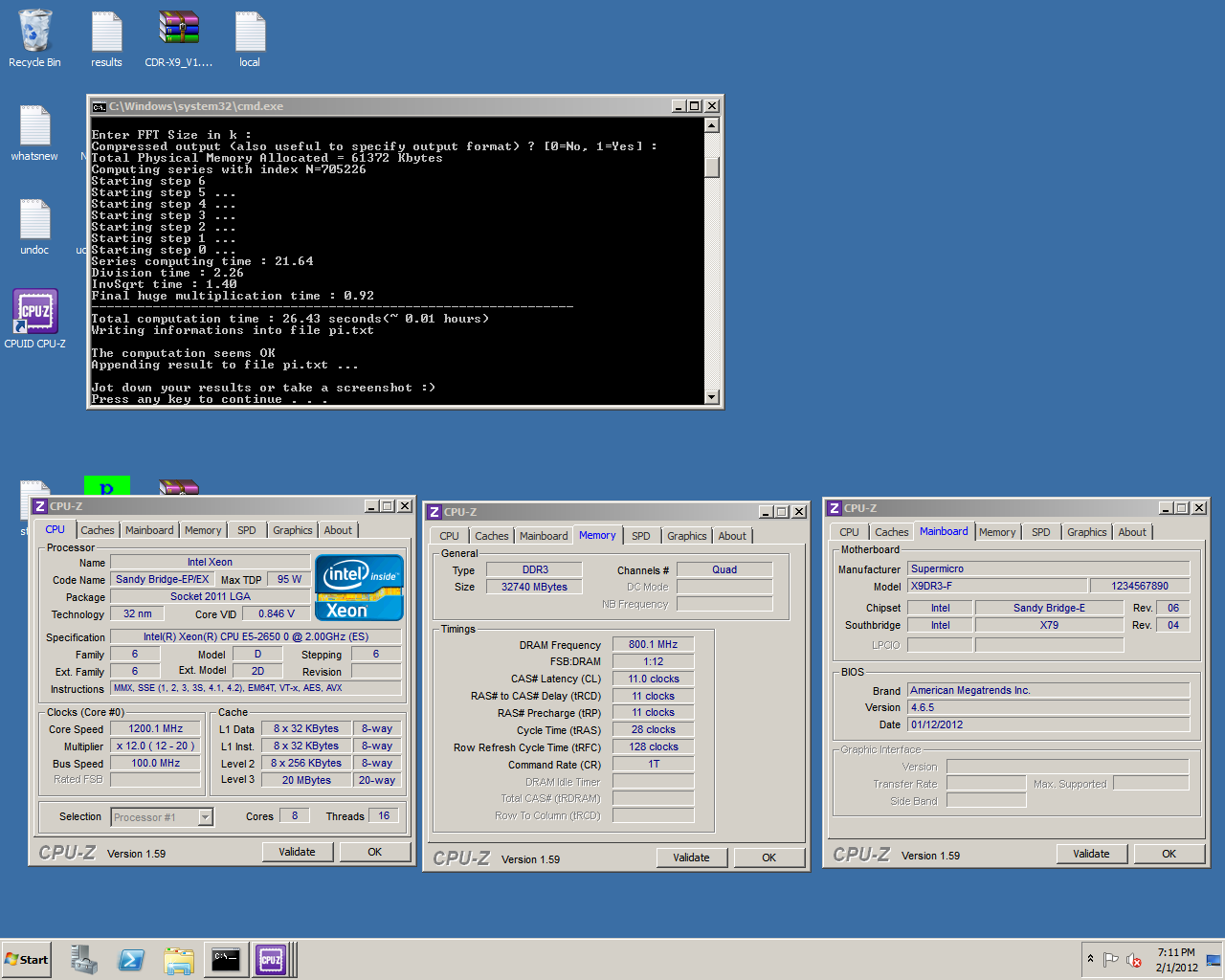Viewport: 1225px width, 980px height.
Task: Open Server Manager from the taskbar
Action: coord(84,959)
